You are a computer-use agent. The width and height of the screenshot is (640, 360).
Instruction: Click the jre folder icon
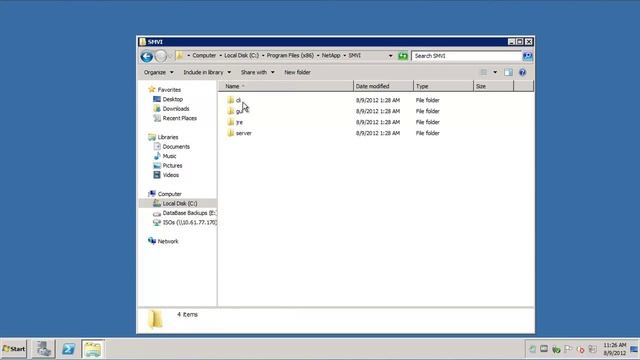(231, 122)
